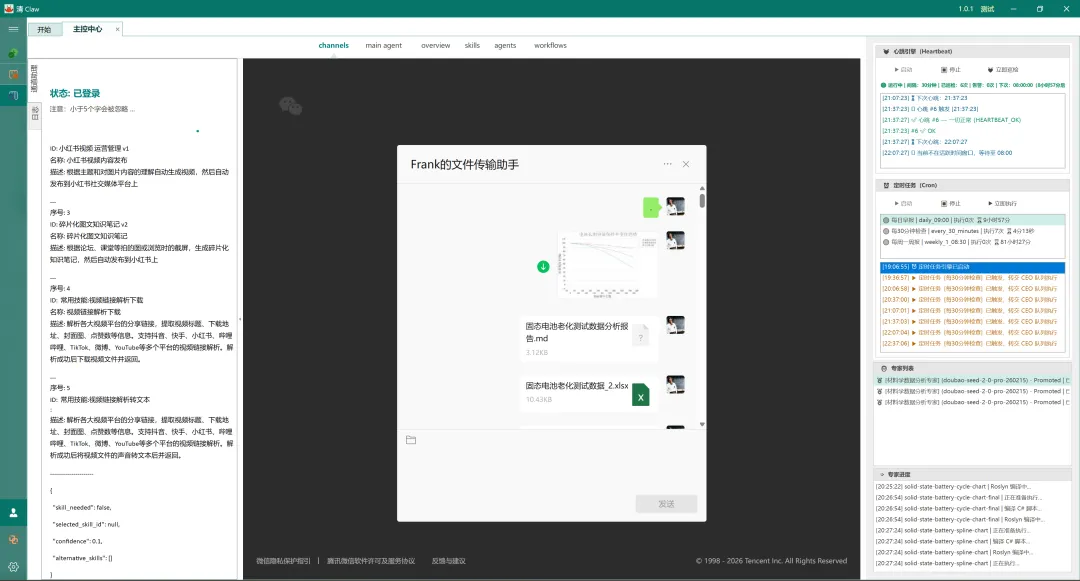Click the avatar beside the chart image
The image size is (1080, 581).
click(676, 240)
